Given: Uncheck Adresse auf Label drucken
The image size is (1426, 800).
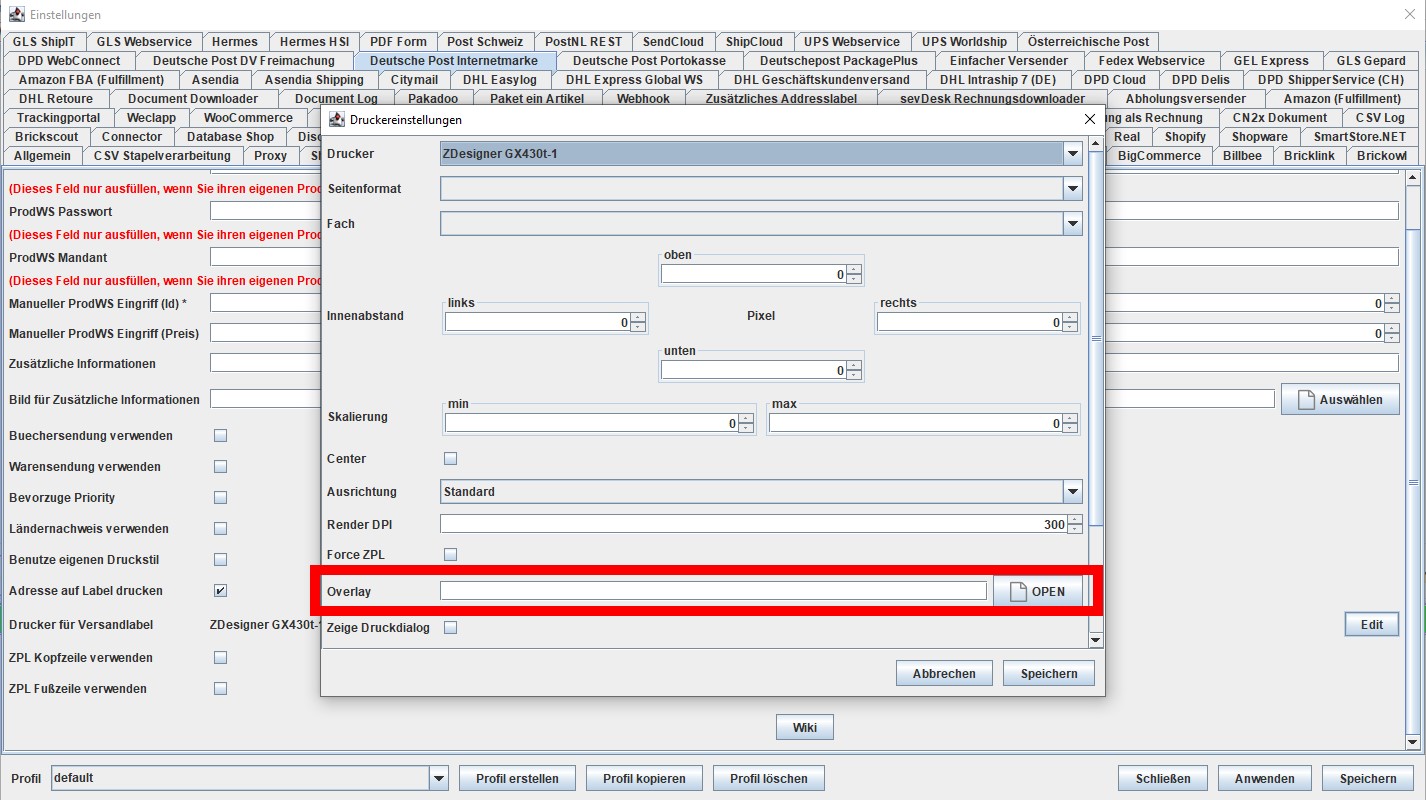Looking at the screenshot, I should pos(220,591).
